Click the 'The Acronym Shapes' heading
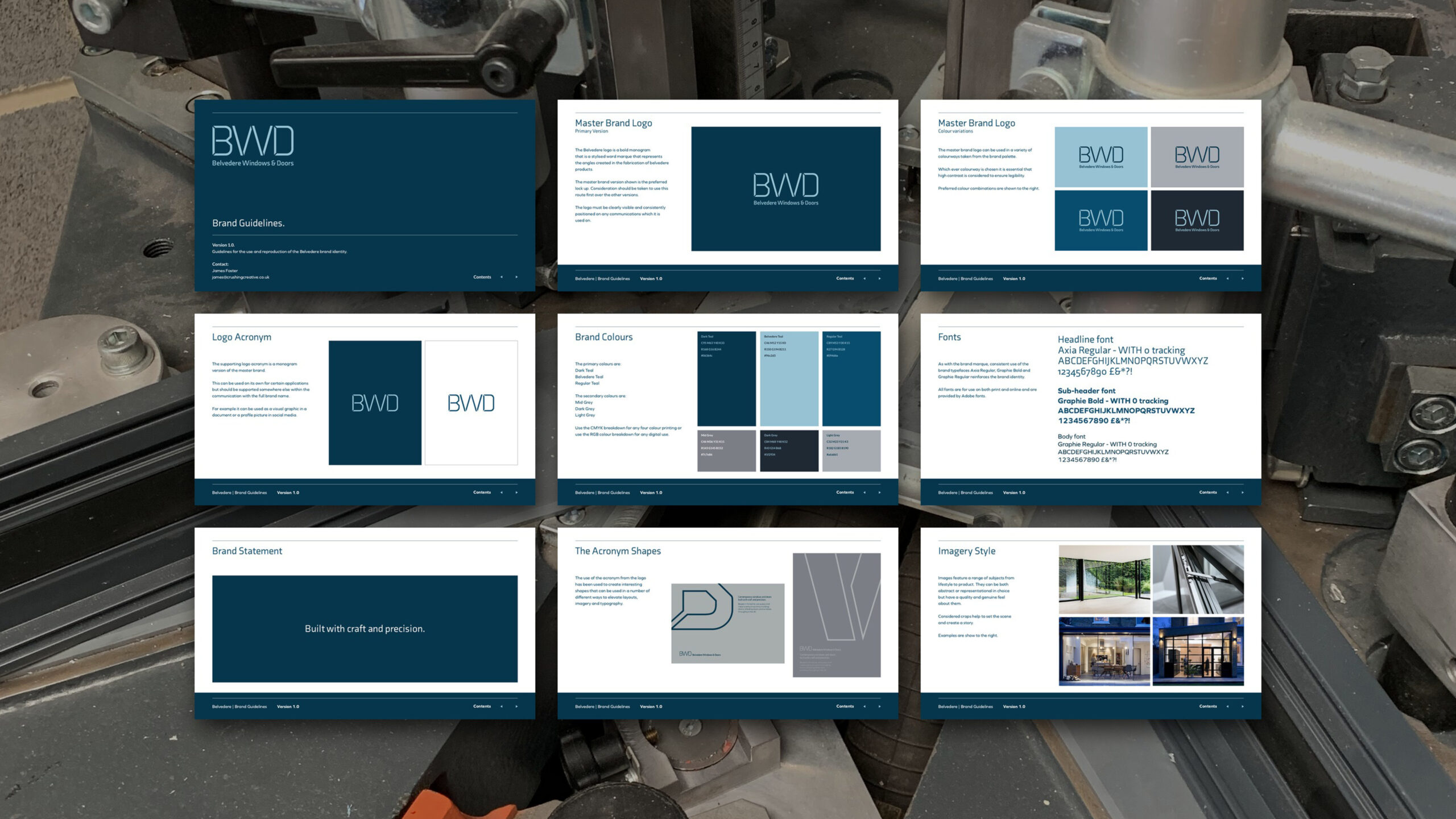Viewport: 1456px width, 819px height. pyautogui.click(x=618, y=551)
